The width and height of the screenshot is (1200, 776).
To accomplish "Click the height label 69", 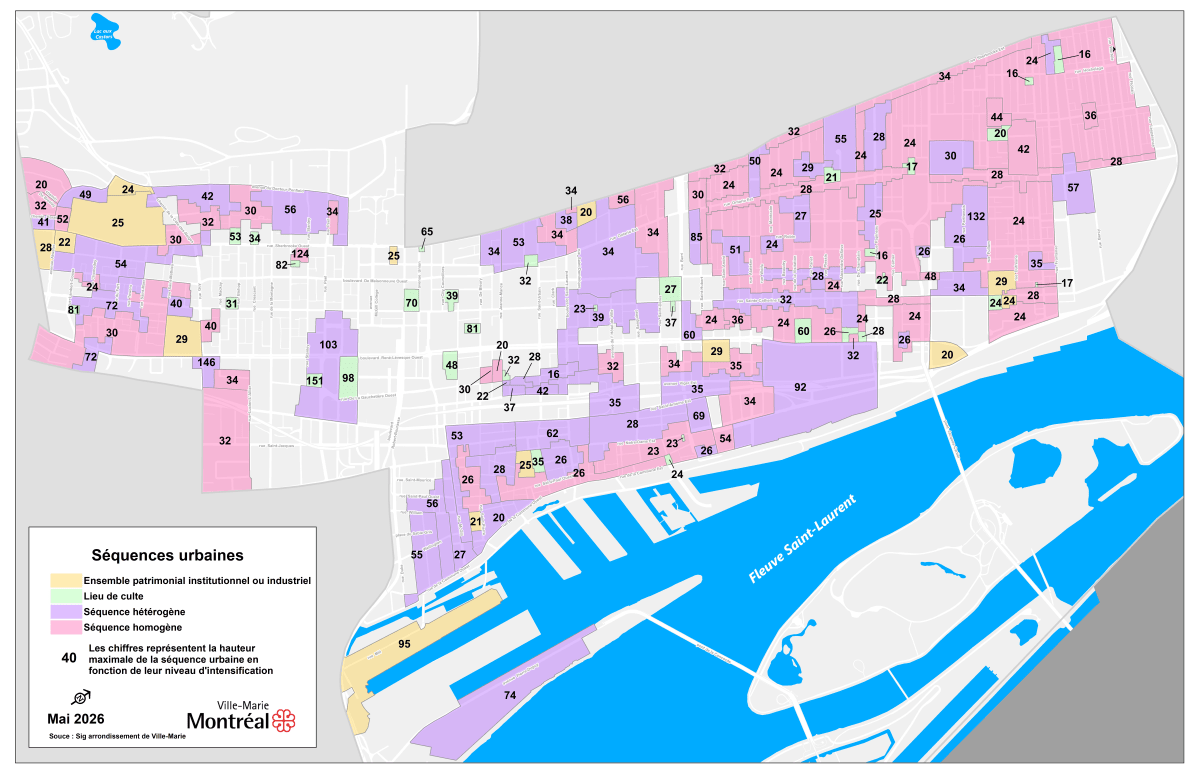I will [699, 415].
